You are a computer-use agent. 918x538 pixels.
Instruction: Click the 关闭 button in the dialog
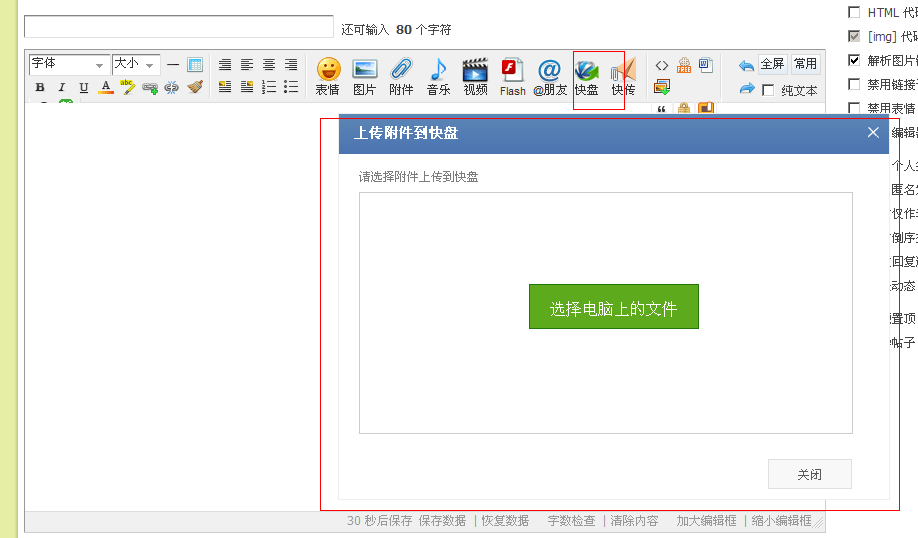[x=810, y=474]
